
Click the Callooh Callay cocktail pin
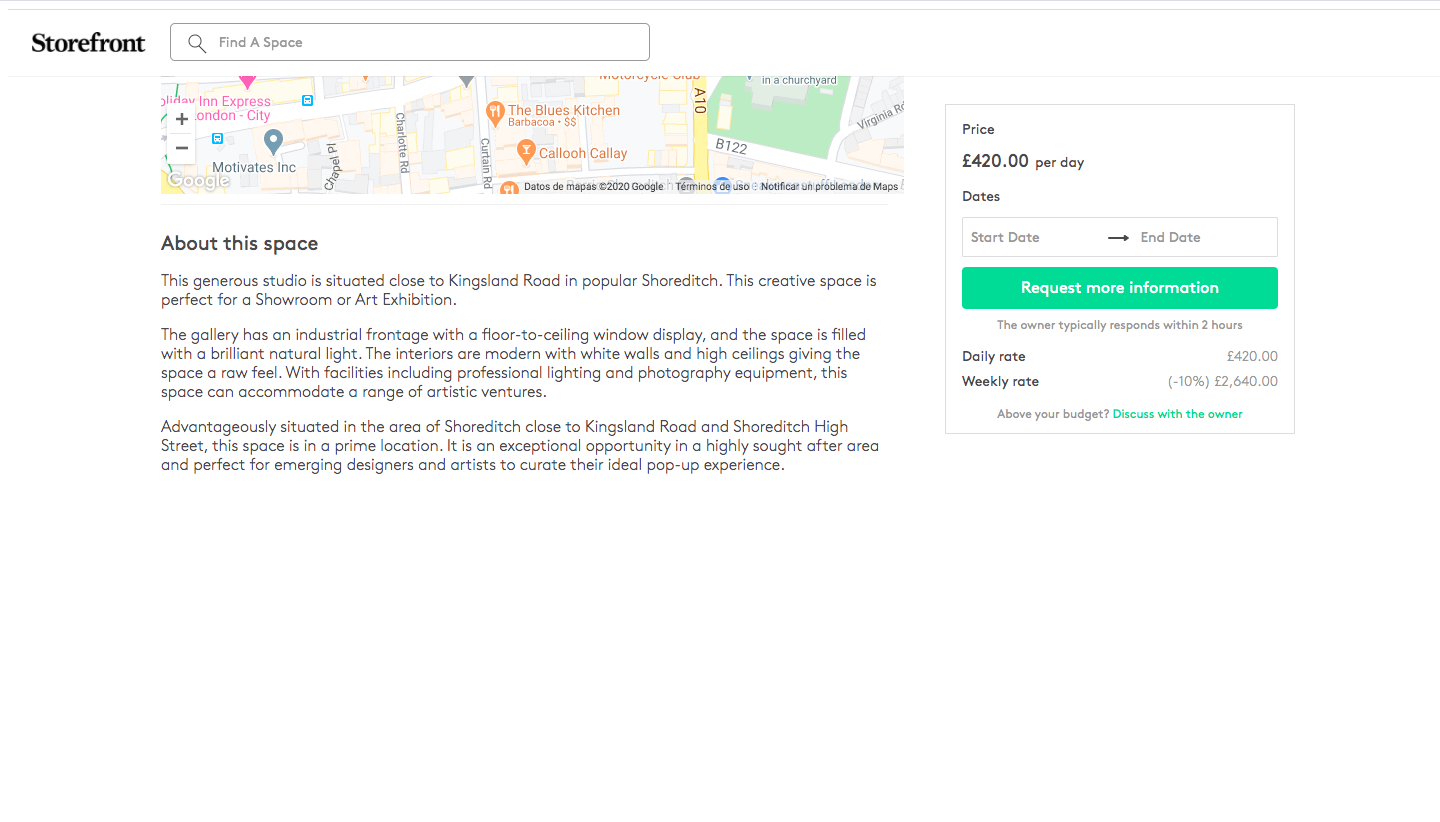tap(525, 152)
